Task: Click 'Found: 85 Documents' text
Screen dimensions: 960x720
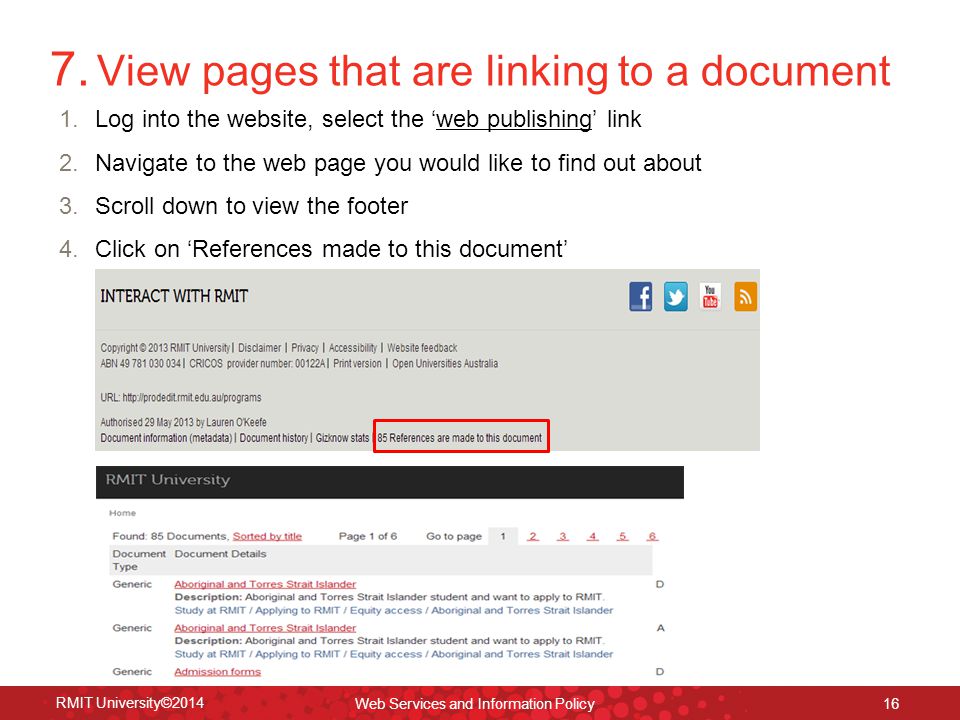Action: pos(170,536)
